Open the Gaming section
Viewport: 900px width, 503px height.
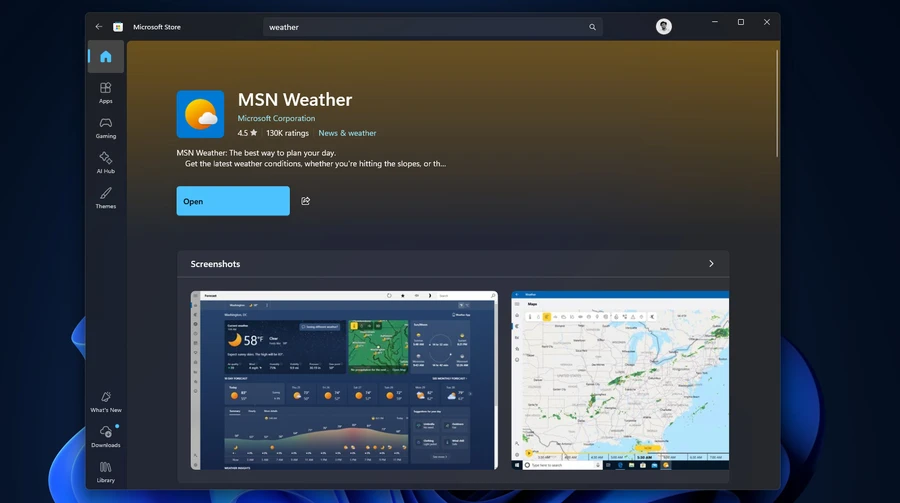106,127
